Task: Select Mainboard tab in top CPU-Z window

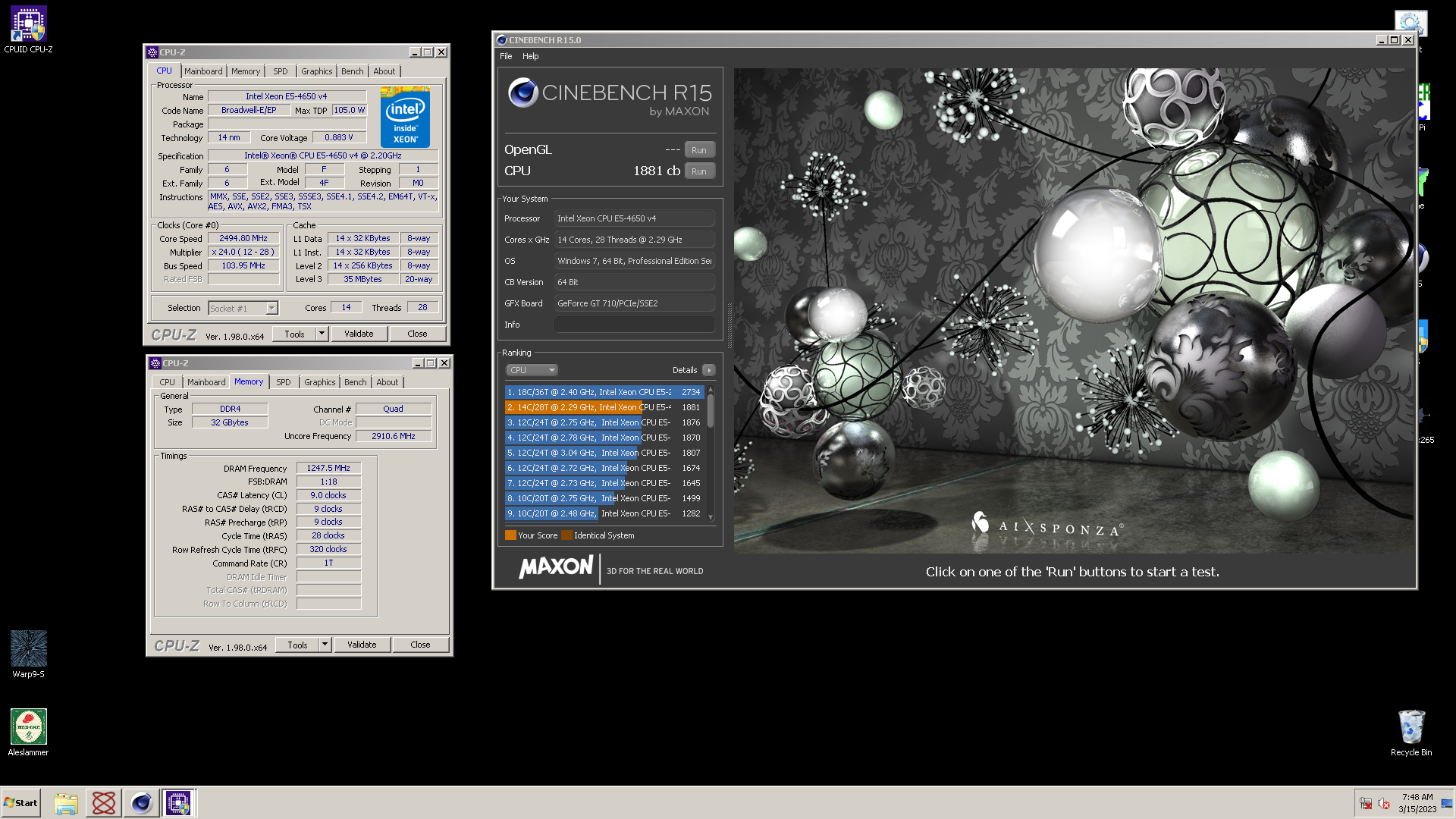Action: pos(203,71)
